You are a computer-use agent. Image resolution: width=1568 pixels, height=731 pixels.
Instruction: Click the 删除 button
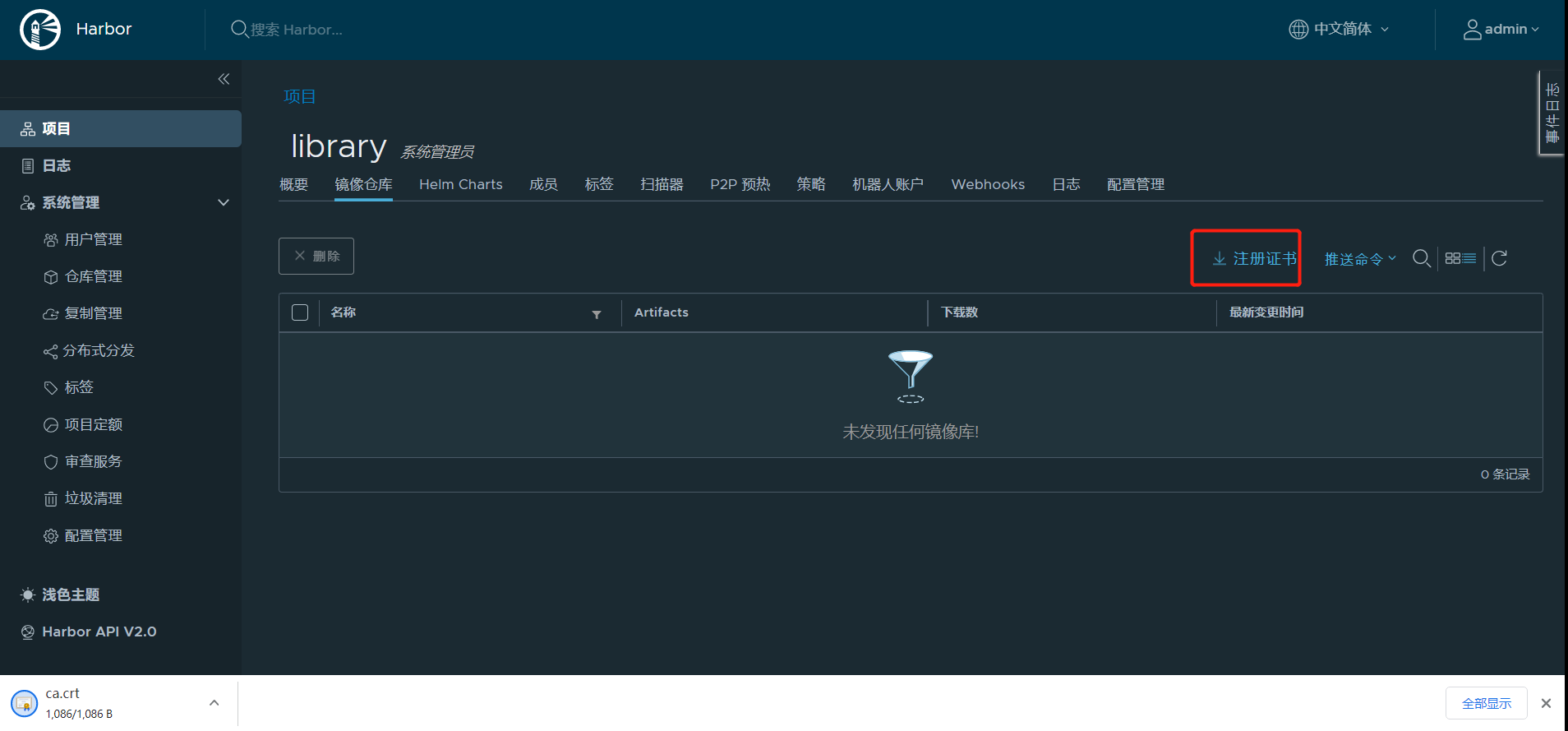pos(316,256)
